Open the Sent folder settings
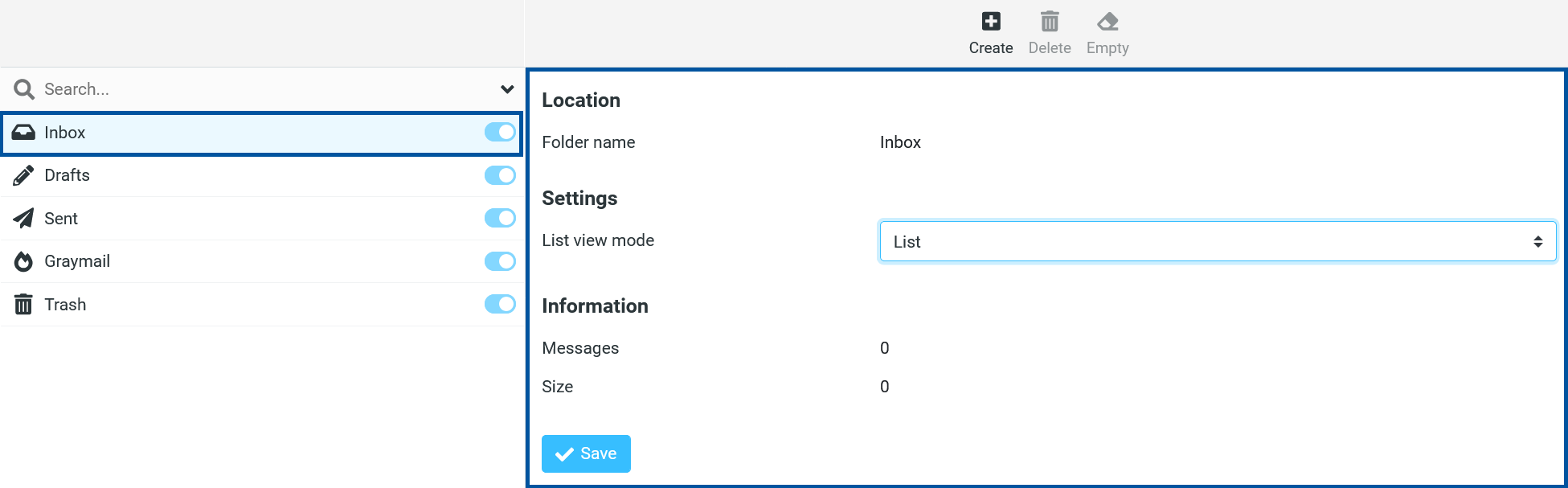1568x488 pixels. point(262,219)
